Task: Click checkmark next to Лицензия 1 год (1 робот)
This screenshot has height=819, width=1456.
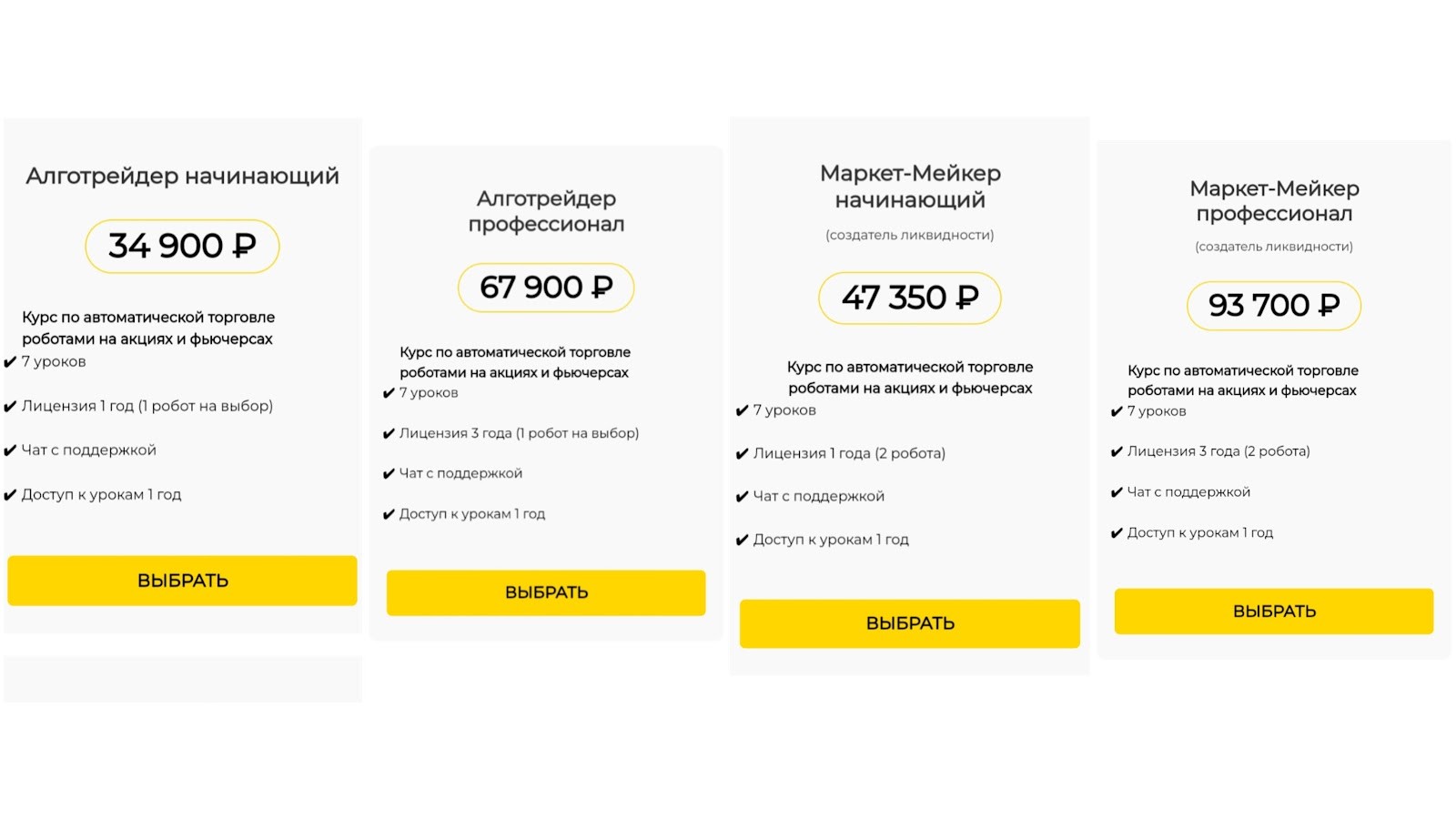Action: click(x=10, y=407)
